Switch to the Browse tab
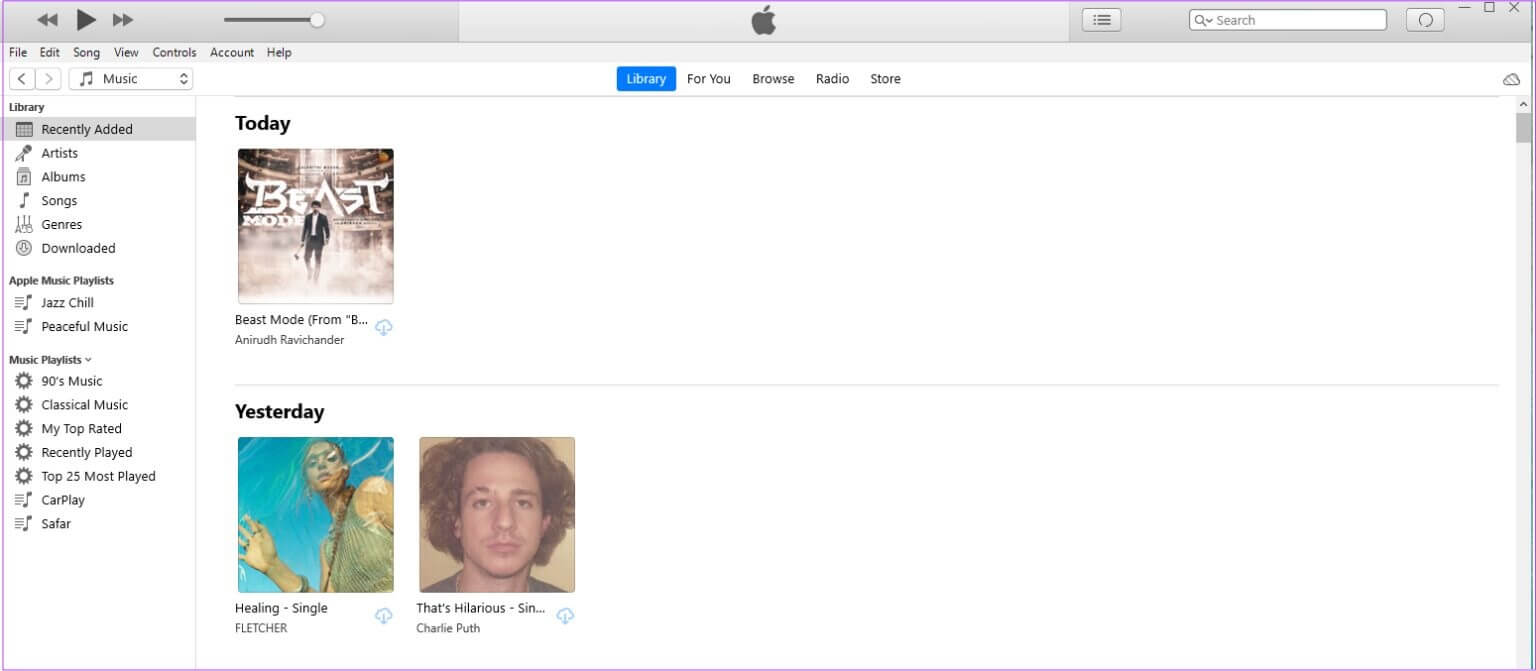Viewport: 1536px width, 671px height. point(773,79)
